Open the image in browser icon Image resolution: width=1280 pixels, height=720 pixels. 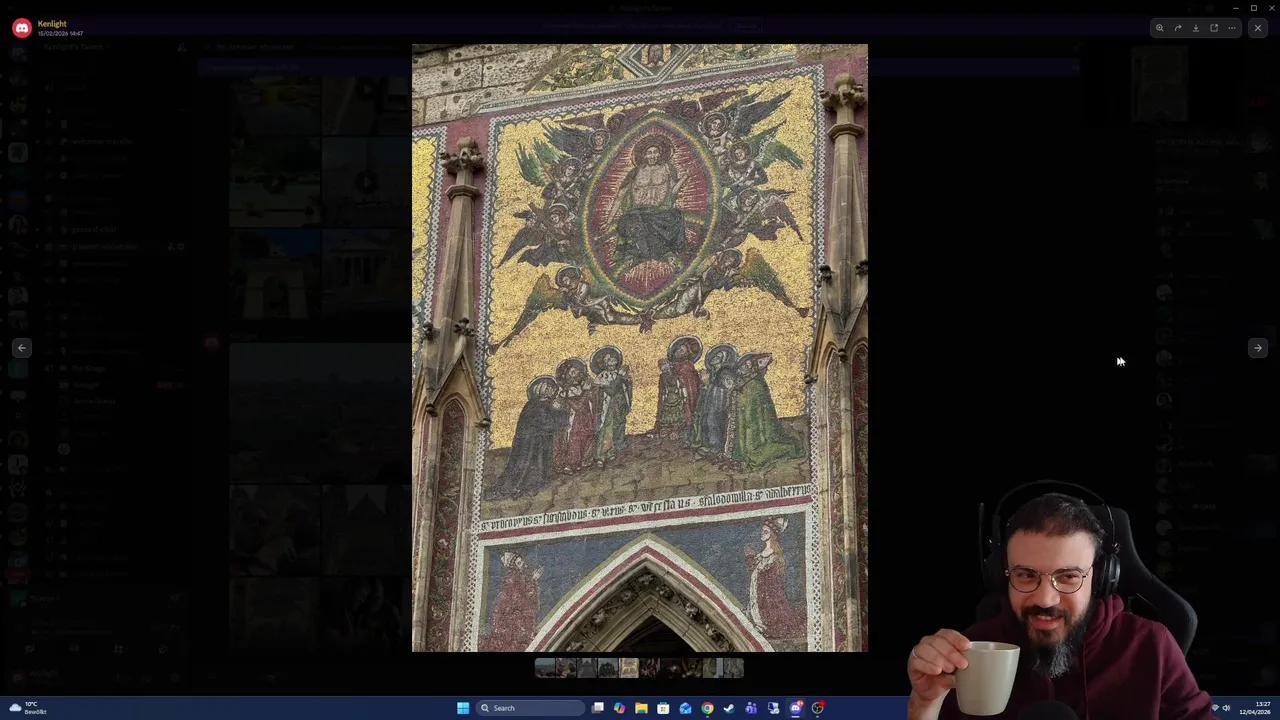(1214, 28)
